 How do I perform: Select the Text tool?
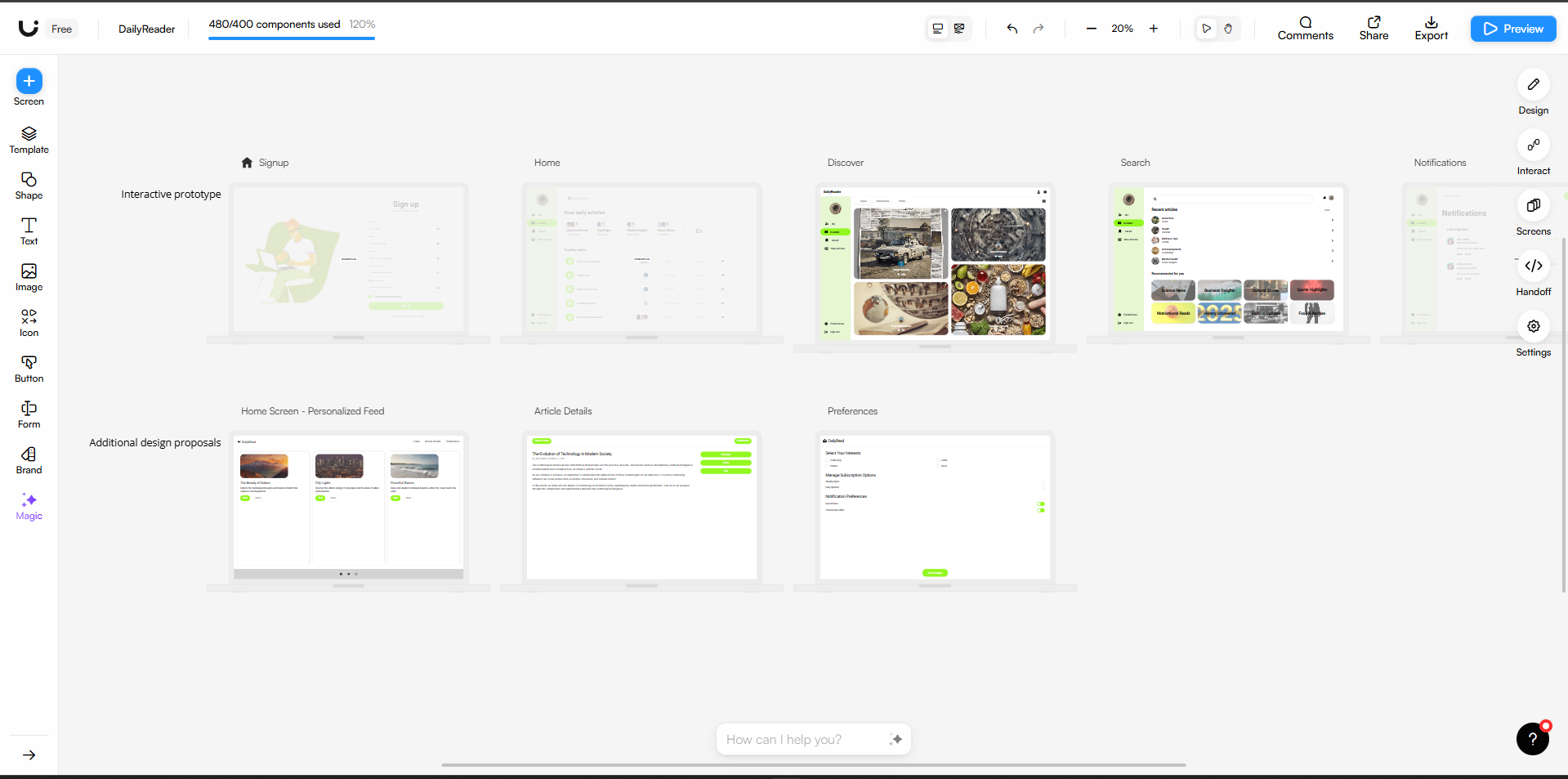tap(29, 231)
